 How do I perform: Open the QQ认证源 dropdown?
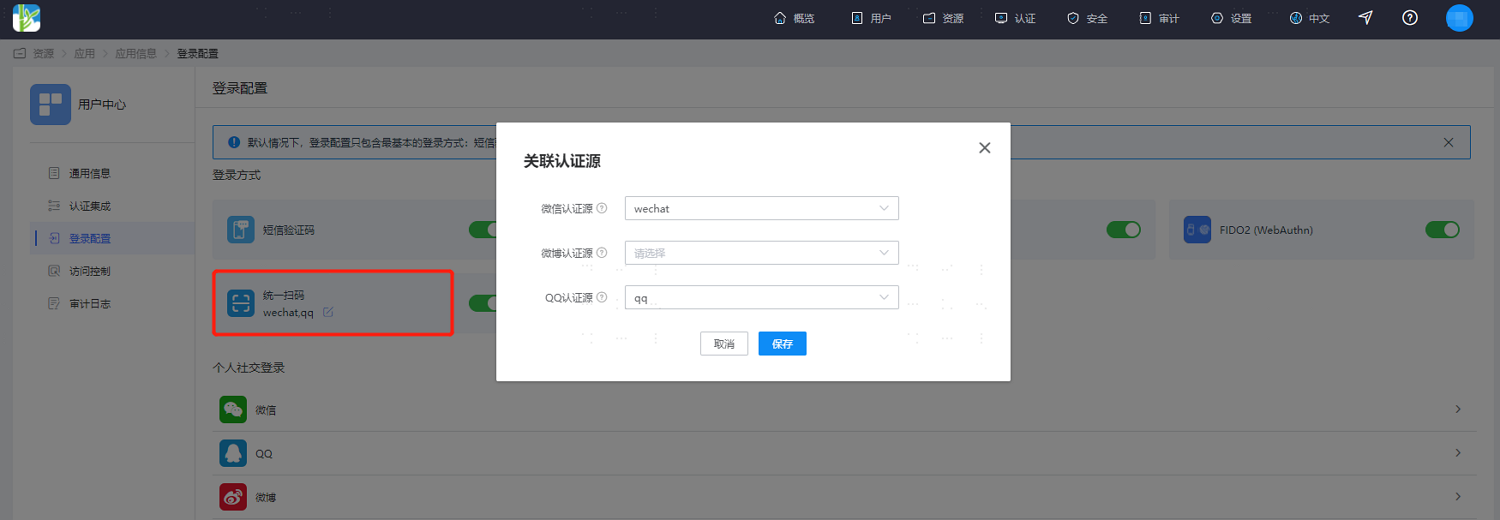click(761, 297)
